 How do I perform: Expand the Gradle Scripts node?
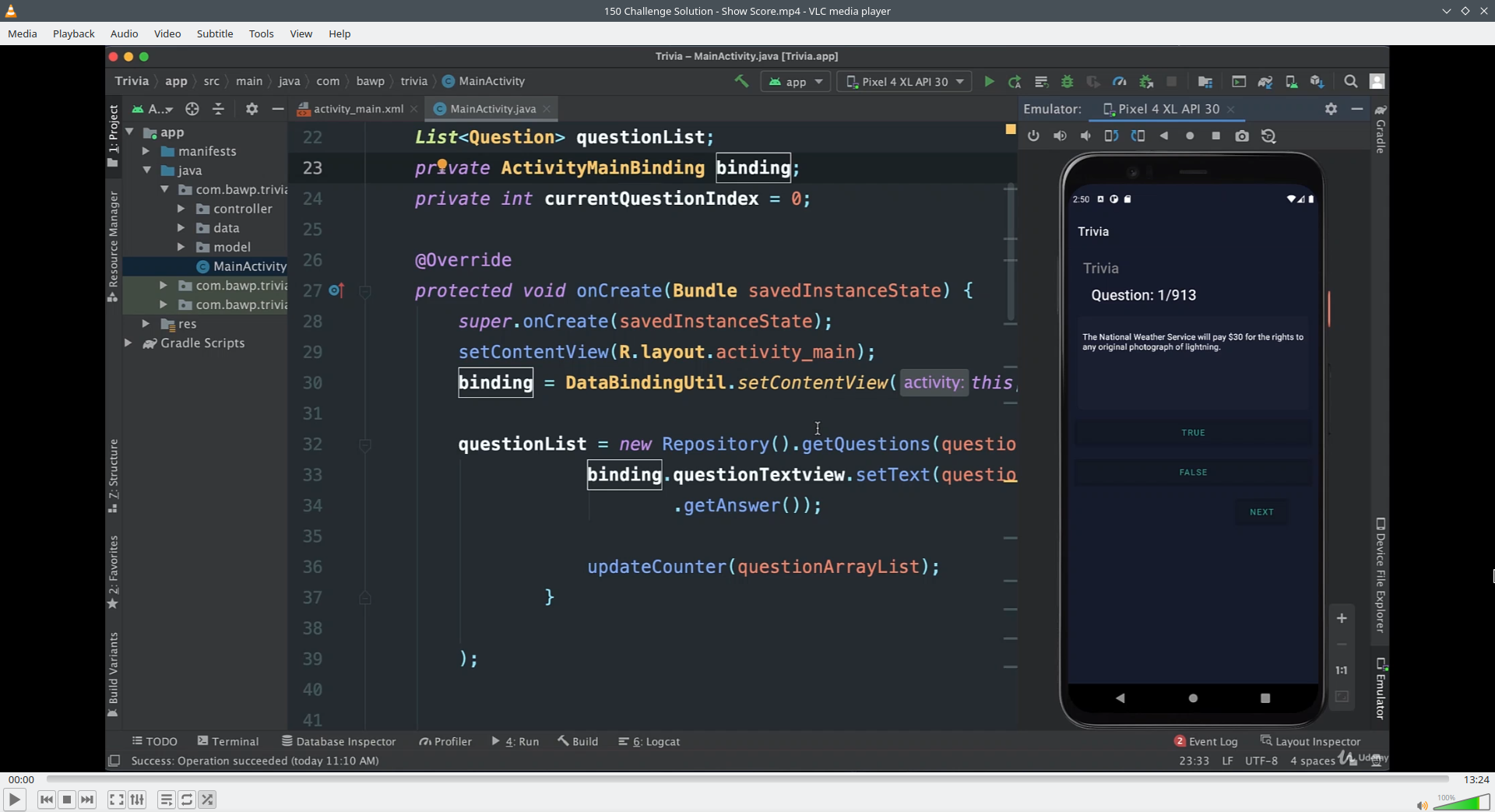[x=128, y=343]
